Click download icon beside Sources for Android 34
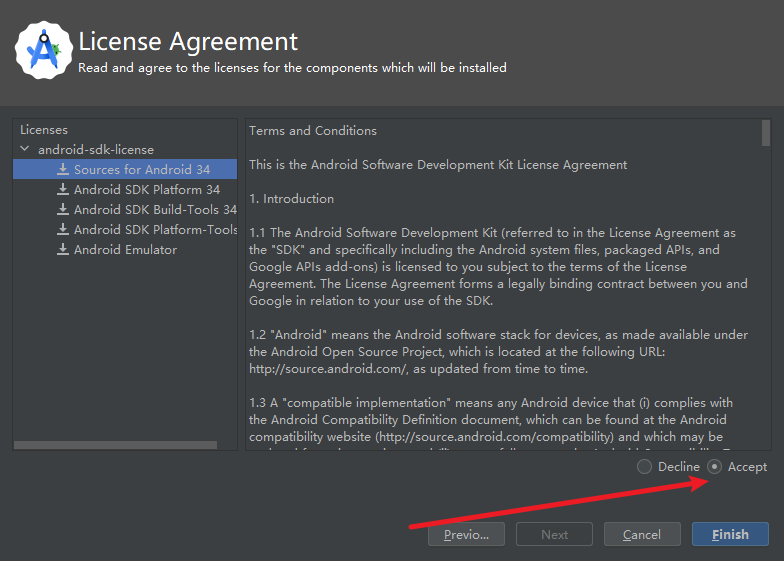 coord(63,170)
